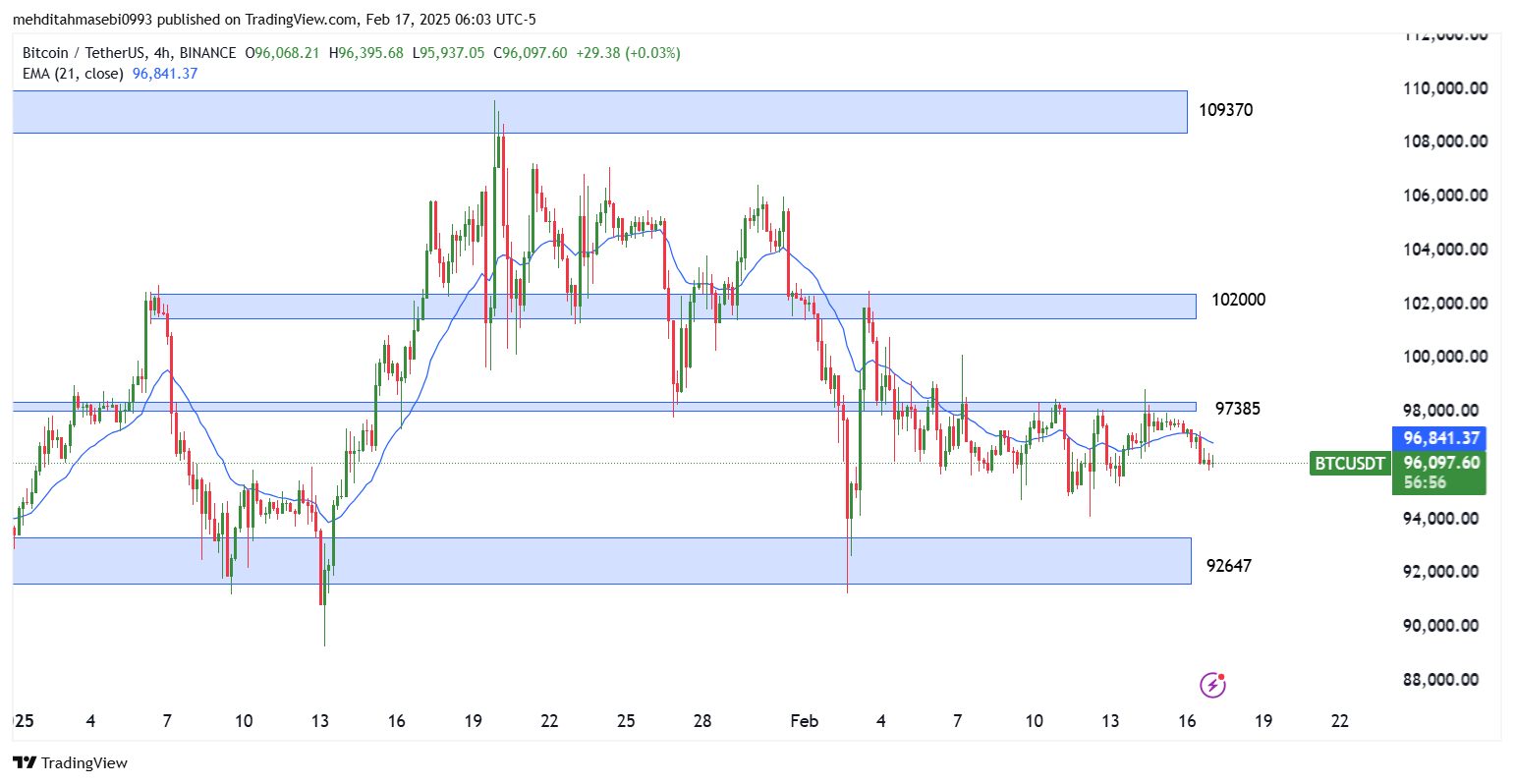This screenshot has height=784, width=1514.
Task: Click the TradingView logo at bottom left
Action: [70, 762]
